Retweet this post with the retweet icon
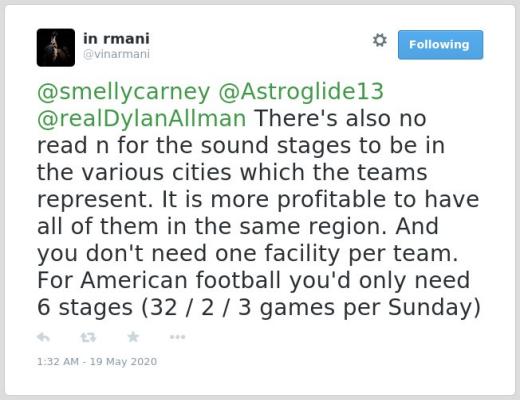This screenshot has width=520, height=400. pyautogui.click(x=88, y=337)
